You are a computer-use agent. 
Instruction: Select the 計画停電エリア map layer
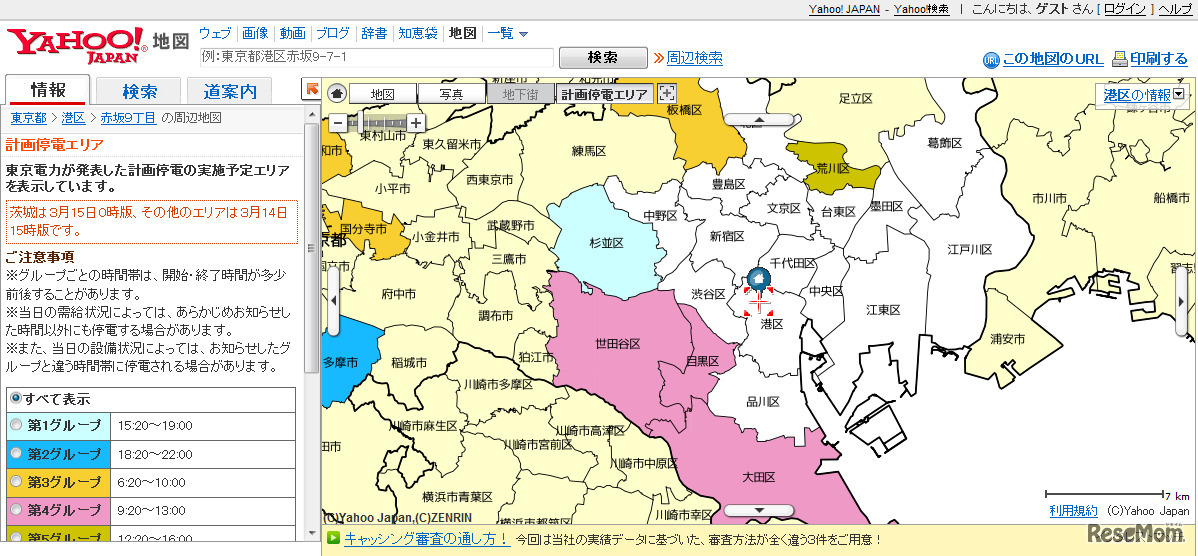click(604, 94)
